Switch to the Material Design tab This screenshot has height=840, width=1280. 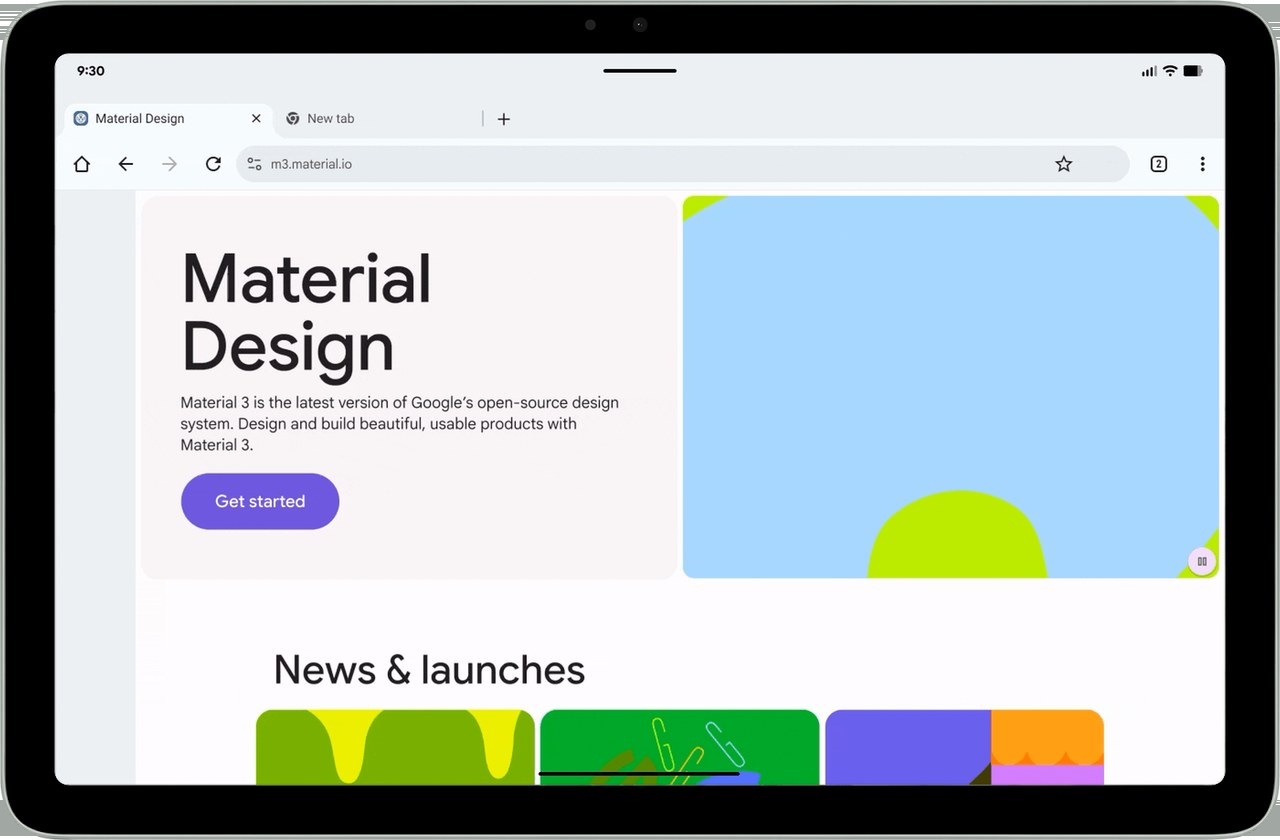coord(168,118)
